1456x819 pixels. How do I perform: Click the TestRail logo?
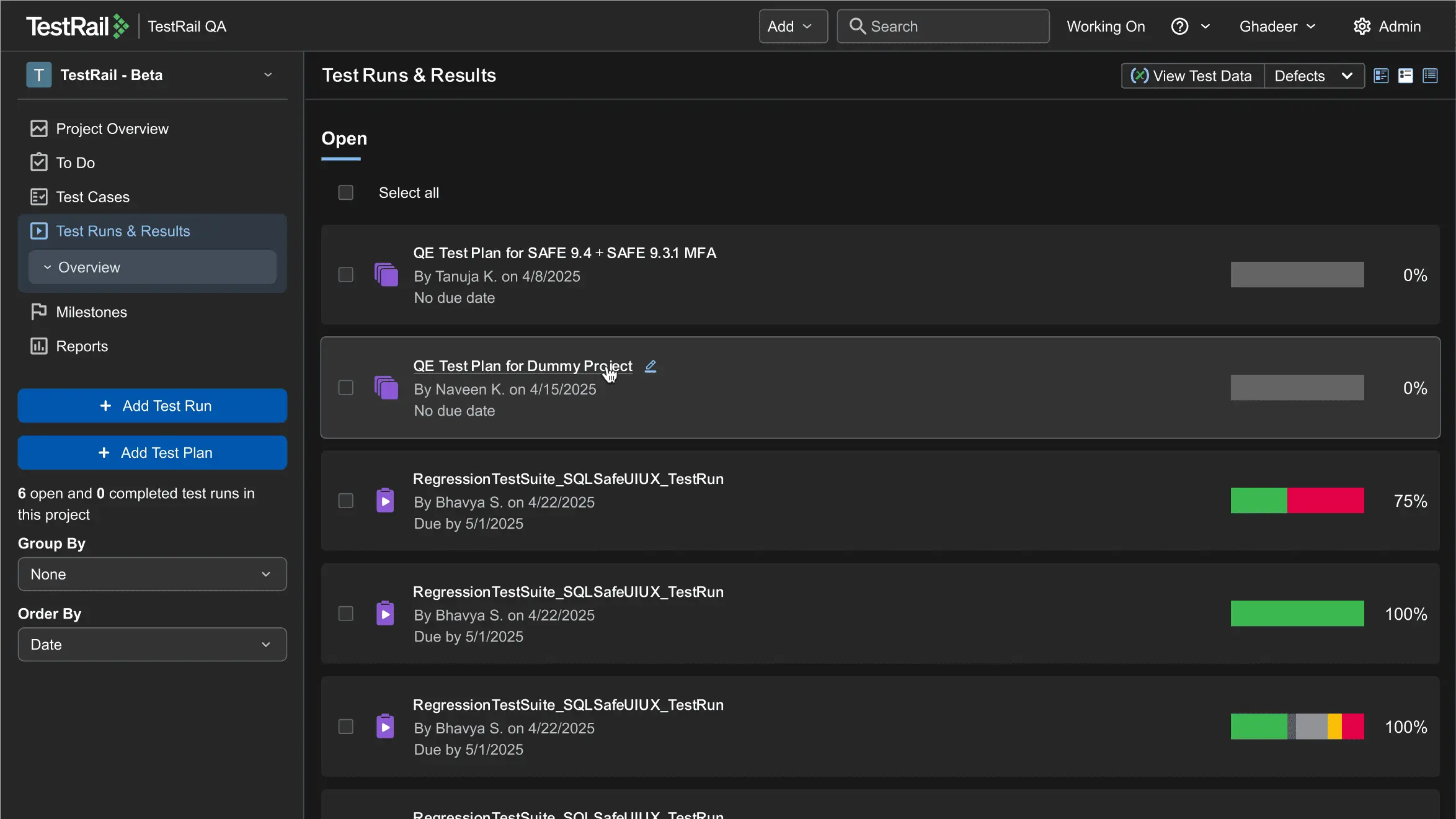[x=78, y=26]
